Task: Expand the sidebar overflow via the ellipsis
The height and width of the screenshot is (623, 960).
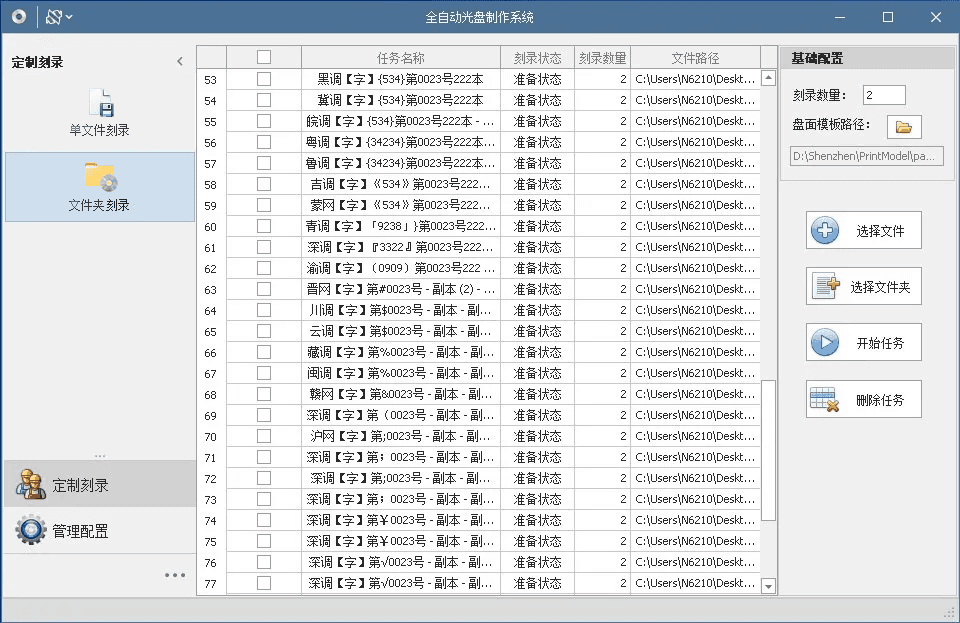Action: click(x=175, y=574)
